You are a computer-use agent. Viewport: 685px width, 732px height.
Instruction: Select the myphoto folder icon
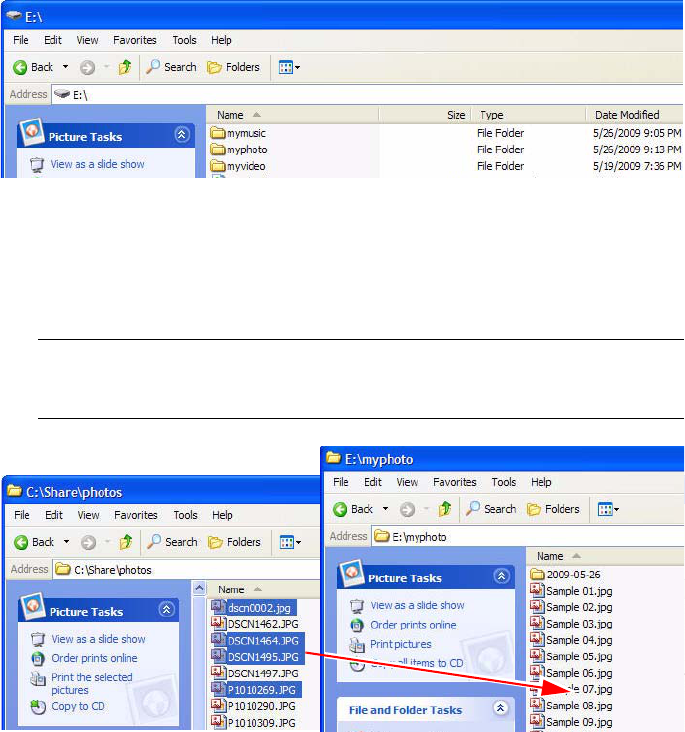coord(218,150)
